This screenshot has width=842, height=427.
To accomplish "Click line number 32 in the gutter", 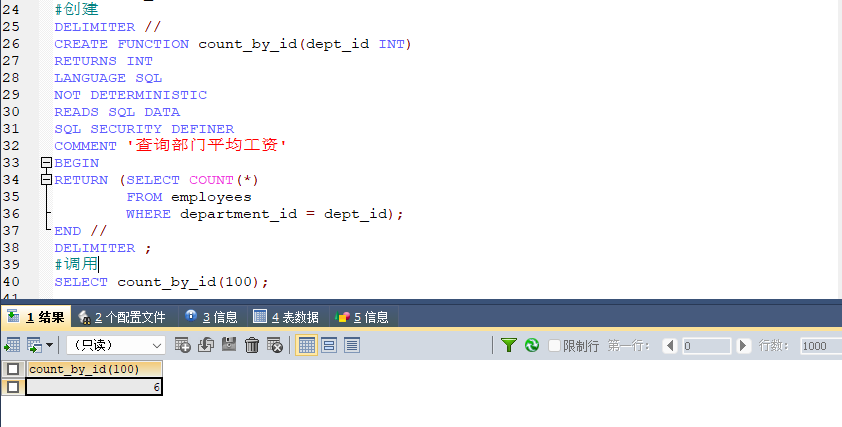I will 11,146.
